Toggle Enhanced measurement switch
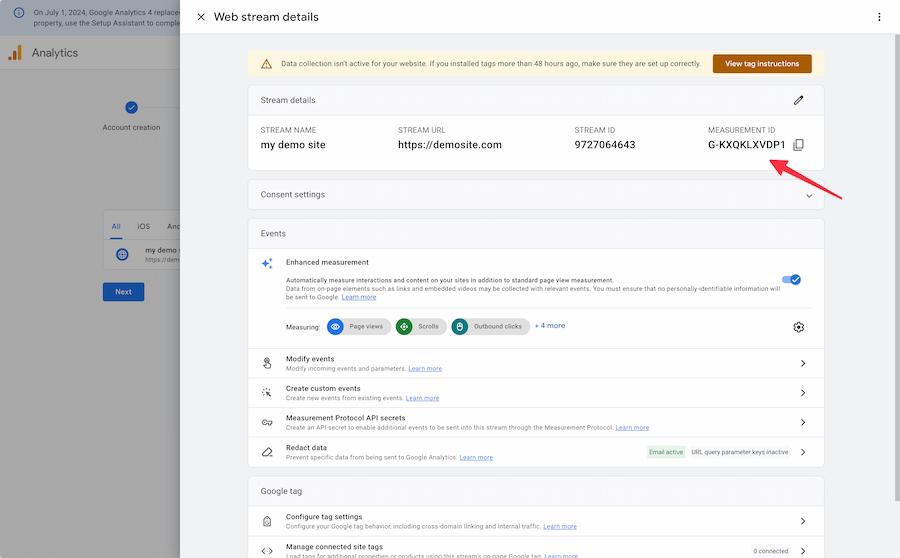The height and width of the screenshot is (558, 900). [x=791, y=280]
